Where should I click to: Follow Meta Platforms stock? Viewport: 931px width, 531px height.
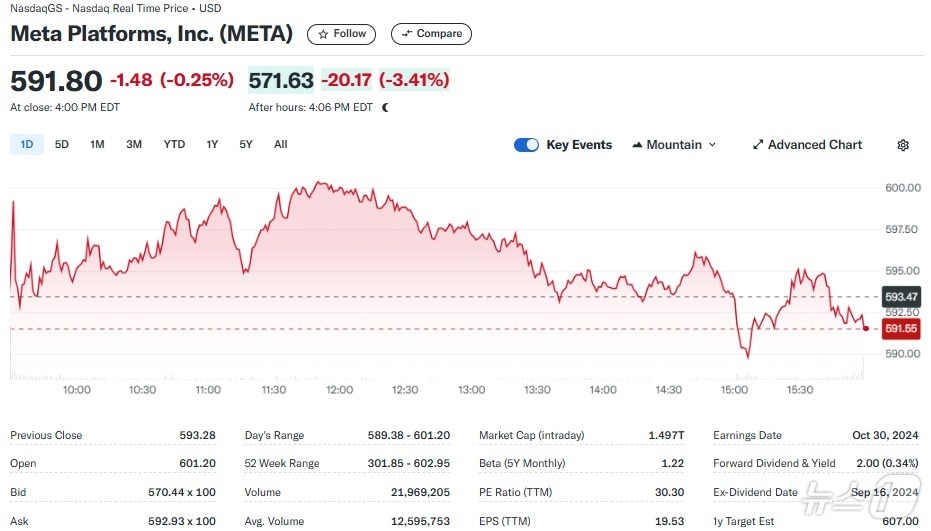pos(342,34)
